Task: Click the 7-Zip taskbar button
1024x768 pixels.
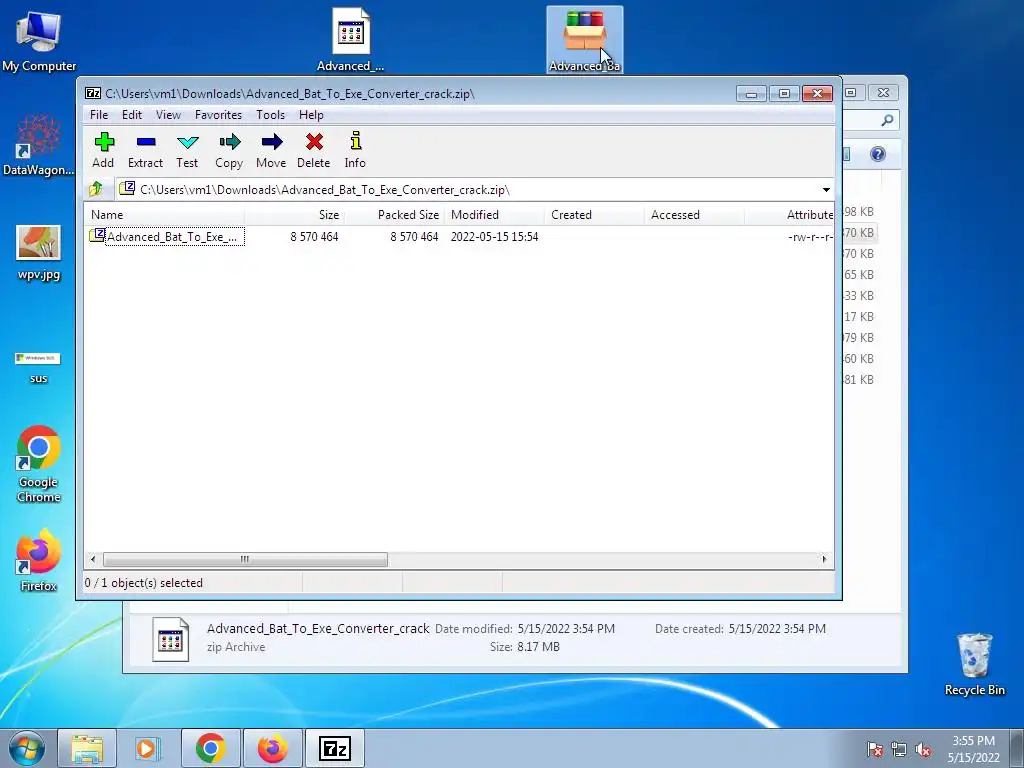Action: click(335, 748)
